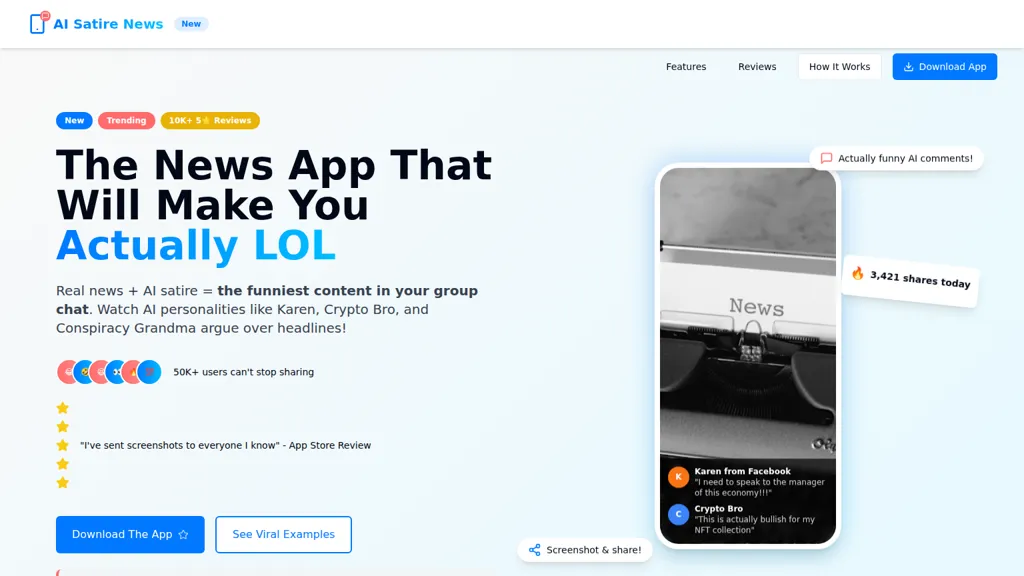The height and width of the screenshot is (576, 1024).
Task: Click the typewriter News image in phone
Action: point(748,313)
